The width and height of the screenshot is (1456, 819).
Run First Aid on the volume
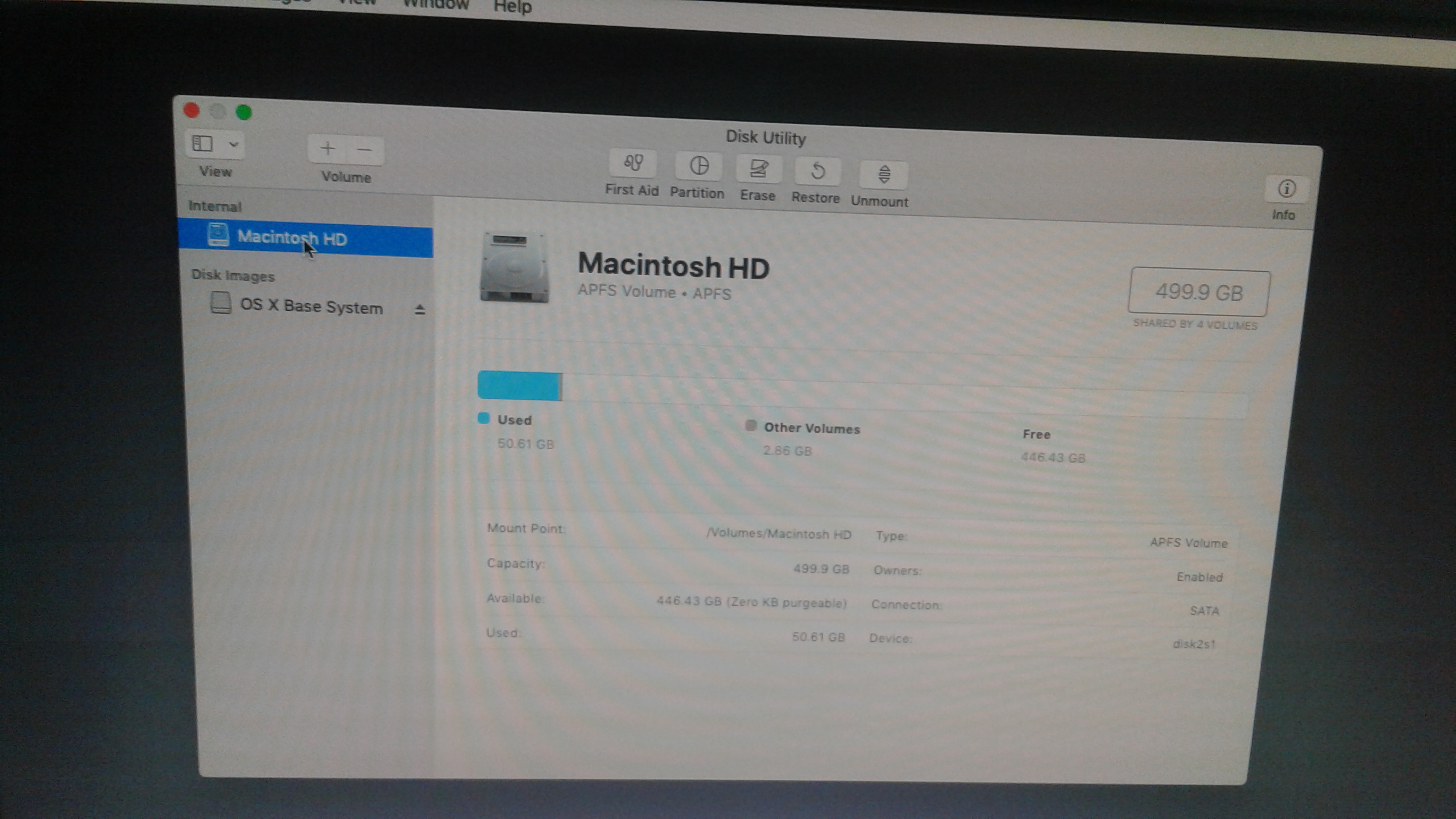click(x=632, y=164)
